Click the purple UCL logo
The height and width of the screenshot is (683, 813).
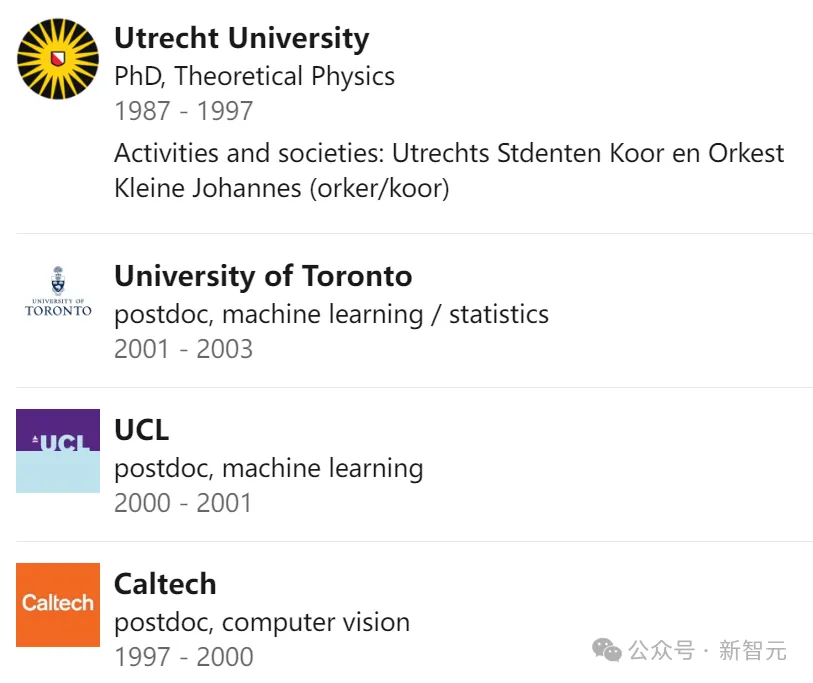[x=58, y=451]
